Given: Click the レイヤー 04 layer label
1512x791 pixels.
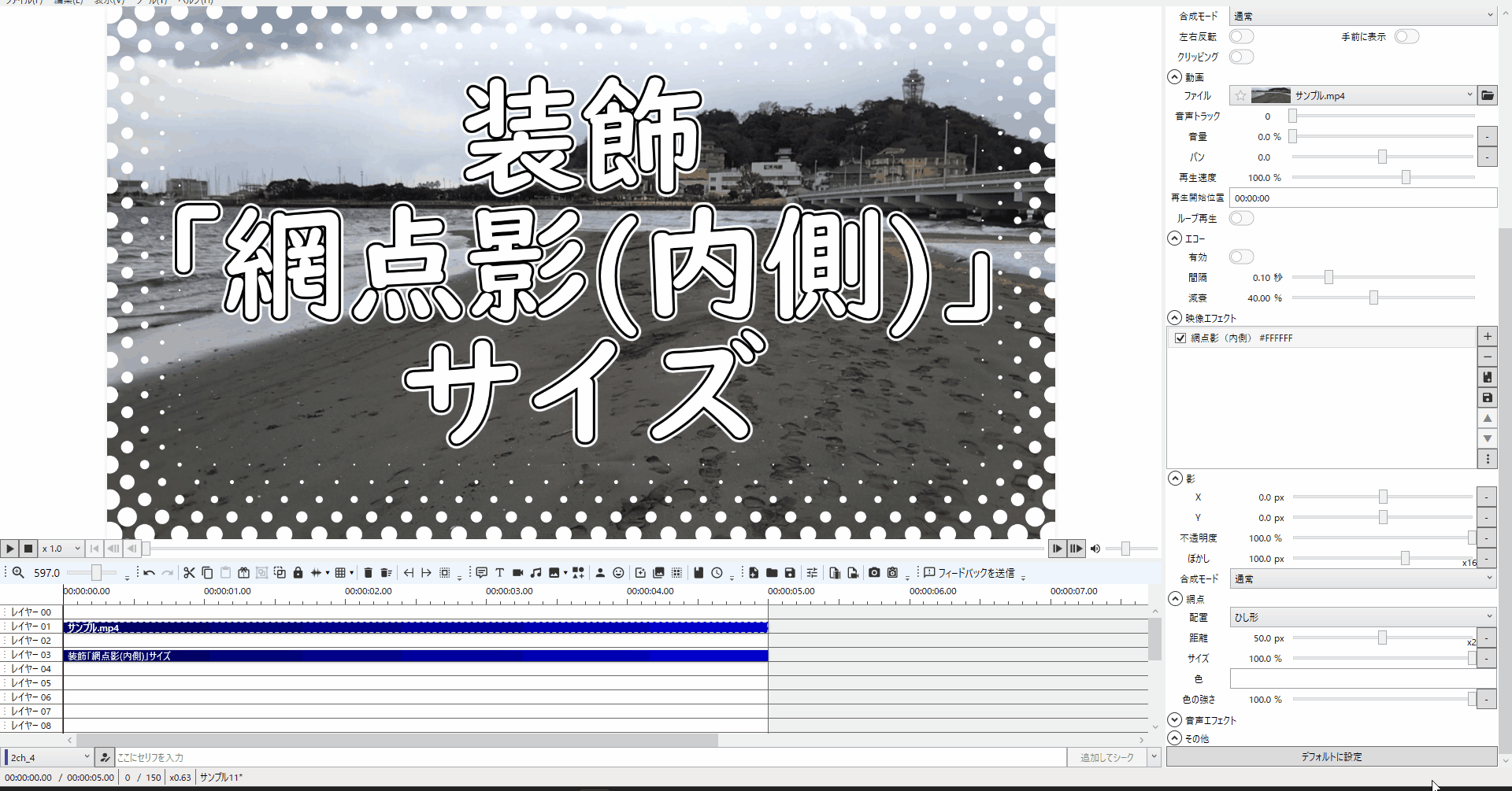Looking at the screenshot, I should pyautogui.click(x=31, y=669).
